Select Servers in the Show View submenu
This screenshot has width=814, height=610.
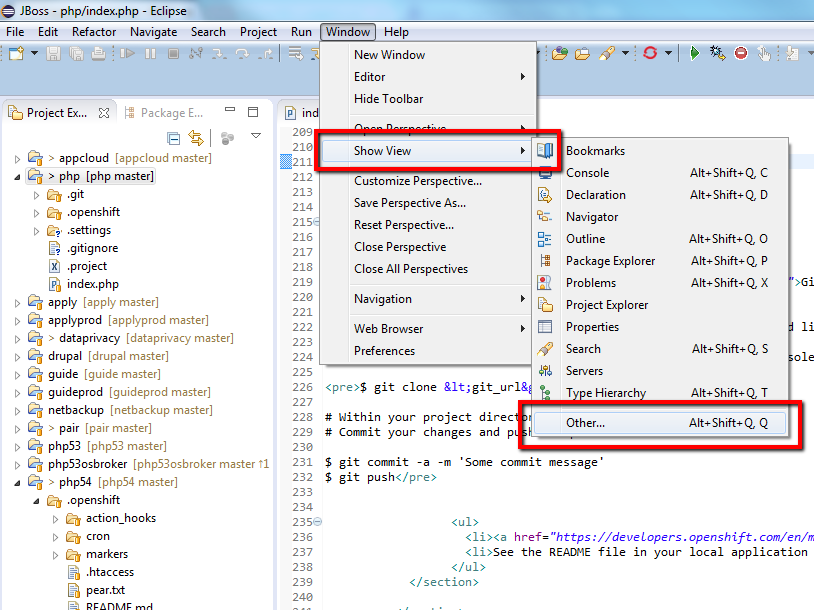584,371
